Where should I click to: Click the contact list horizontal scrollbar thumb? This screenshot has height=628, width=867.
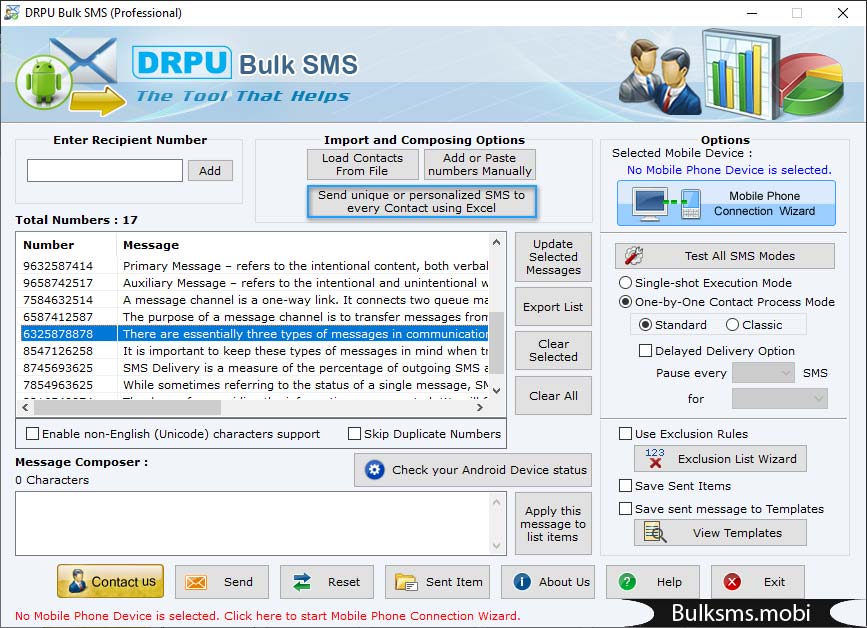[127, 408]
